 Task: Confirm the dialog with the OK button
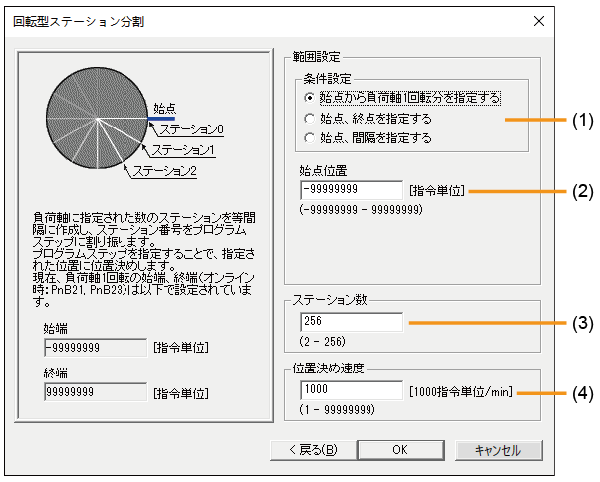pos(399,450)
